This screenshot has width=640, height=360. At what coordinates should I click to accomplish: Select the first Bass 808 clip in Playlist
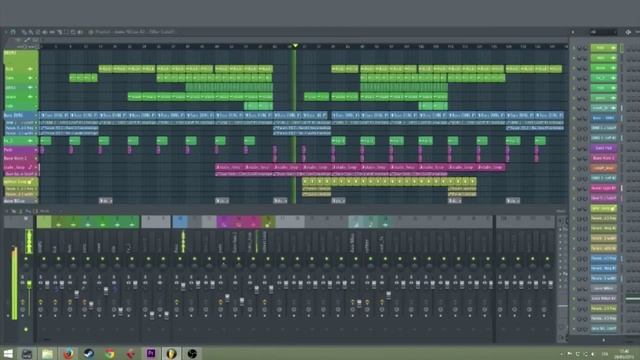54,116
